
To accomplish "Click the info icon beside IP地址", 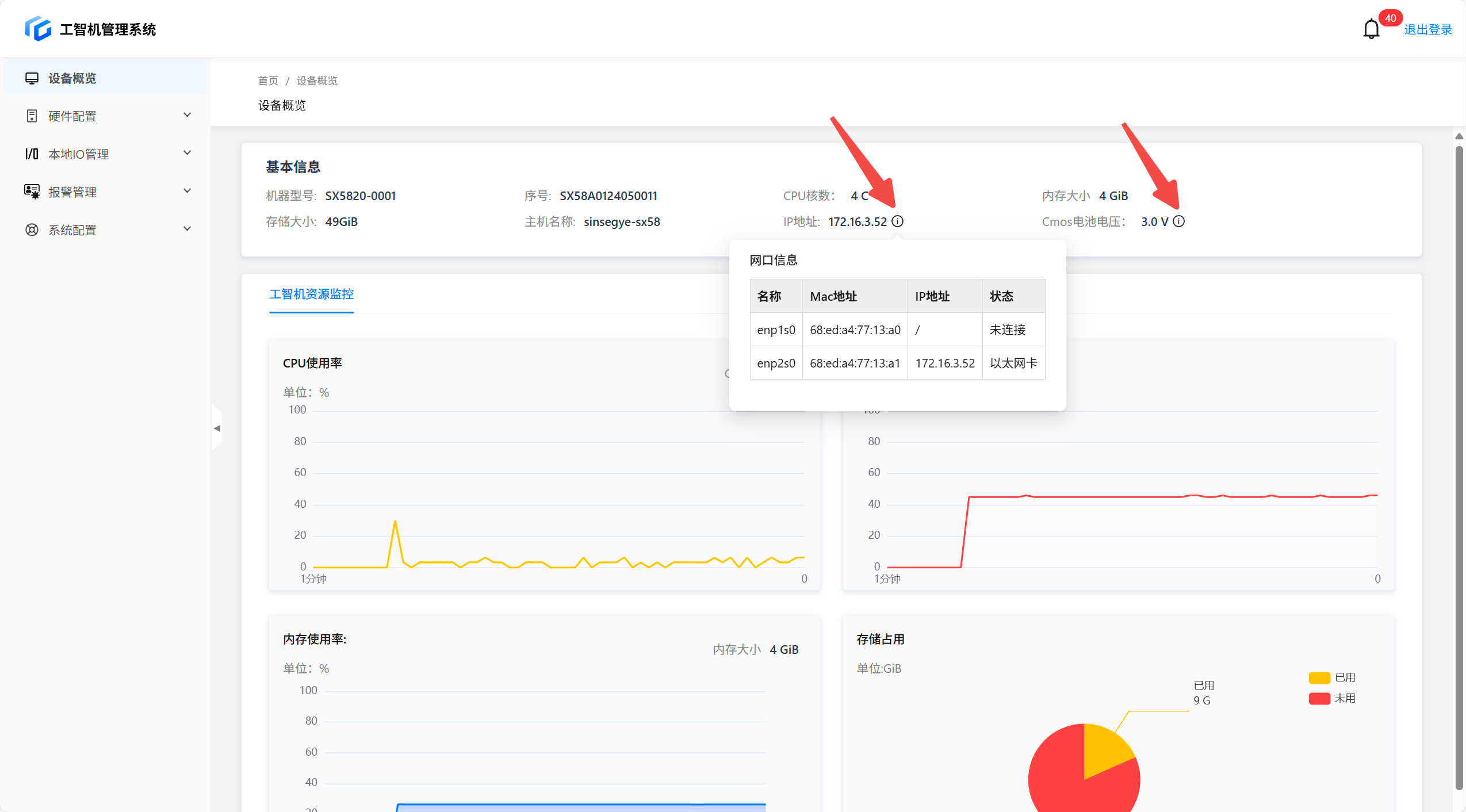I will click(x=897, y=221).
